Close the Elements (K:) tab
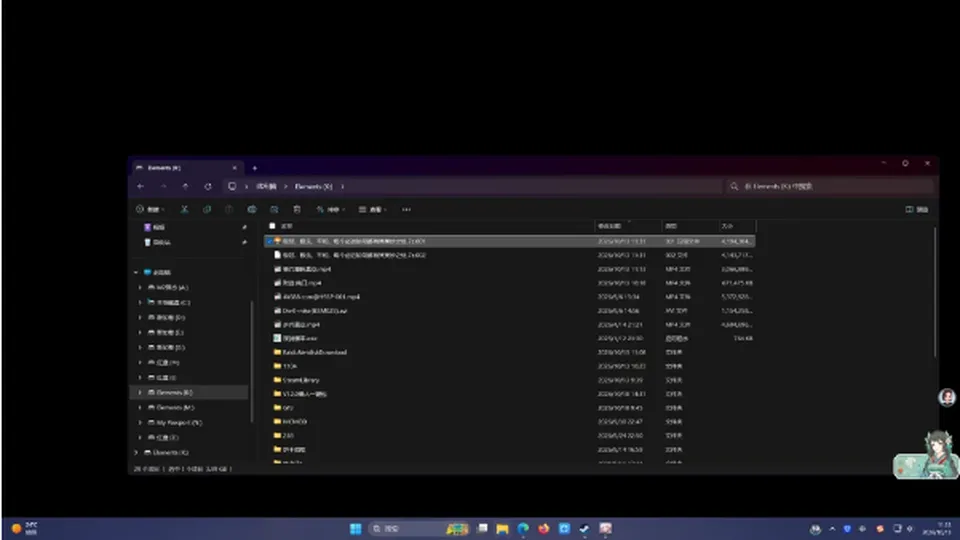Image resolution: width=960 pixels, height=540 pixels. click(x=234, y=168)
